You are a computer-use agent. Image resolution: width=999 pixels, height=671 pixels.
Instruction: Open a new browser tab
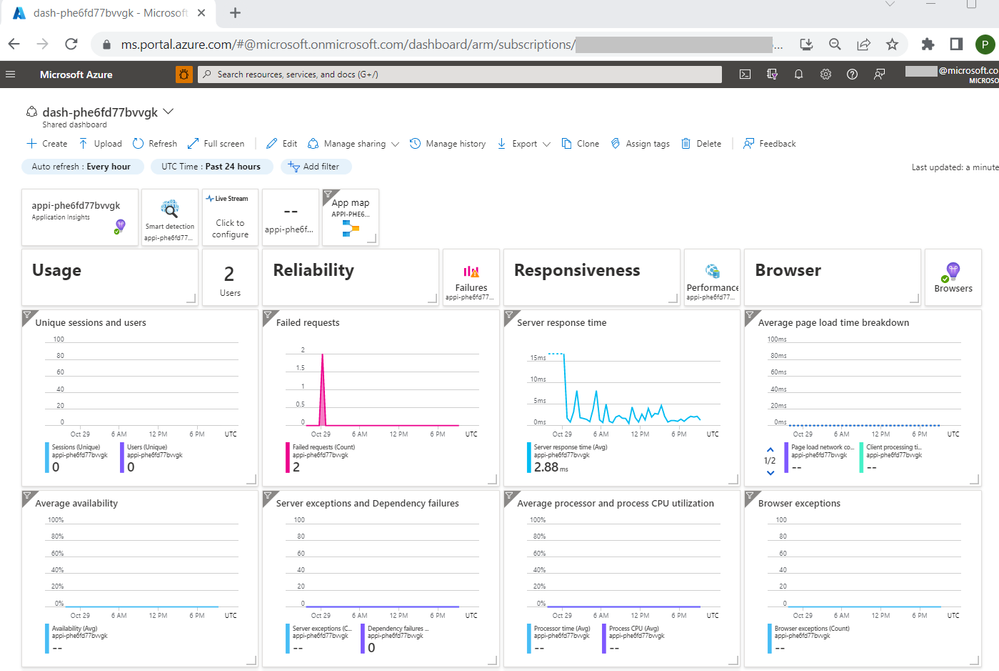click(x=235, y=13)
